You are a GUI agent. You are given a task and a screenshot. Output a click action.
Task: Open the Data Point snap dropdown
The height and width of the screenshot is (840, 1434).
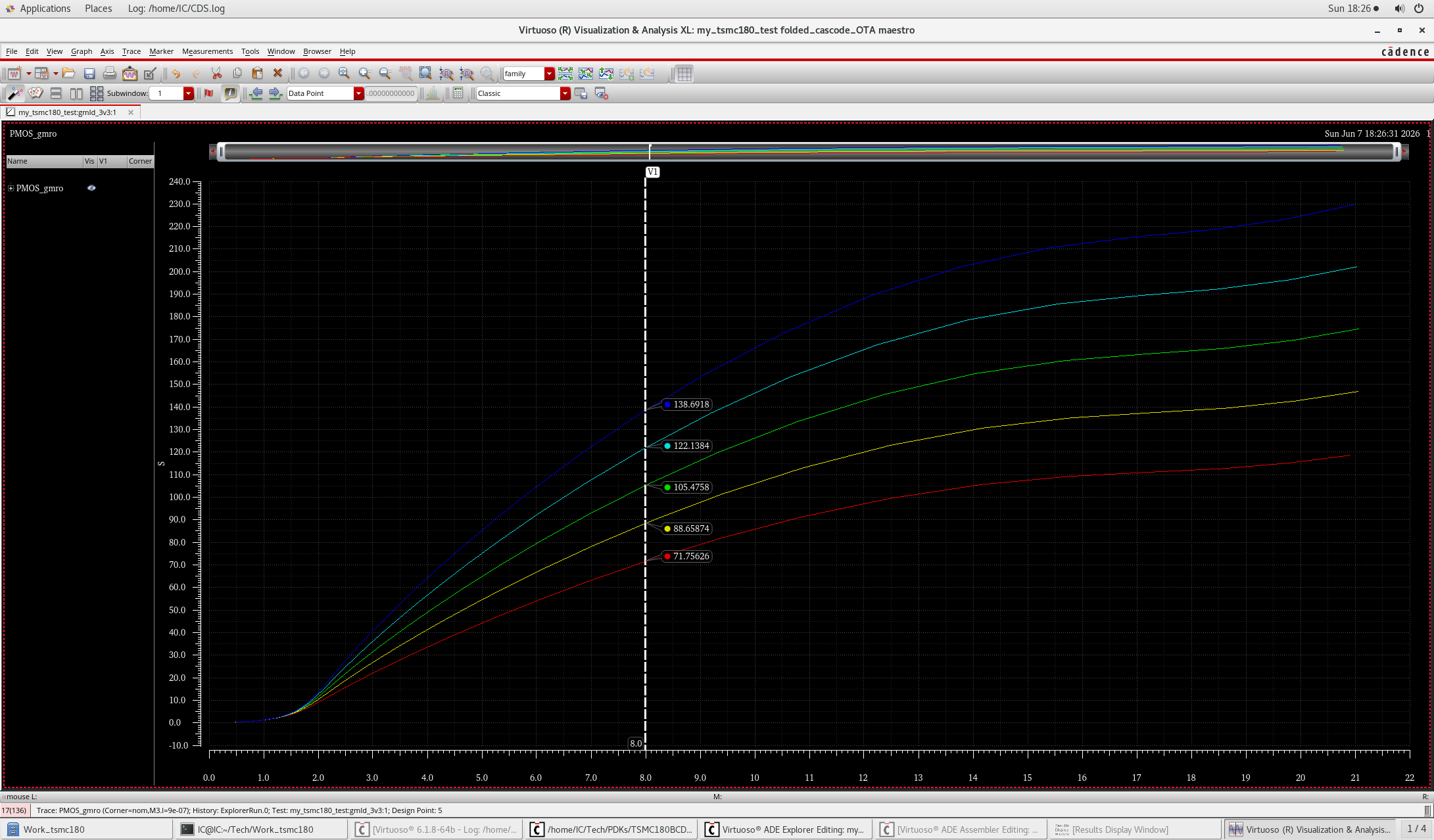(x=358, y=93)
